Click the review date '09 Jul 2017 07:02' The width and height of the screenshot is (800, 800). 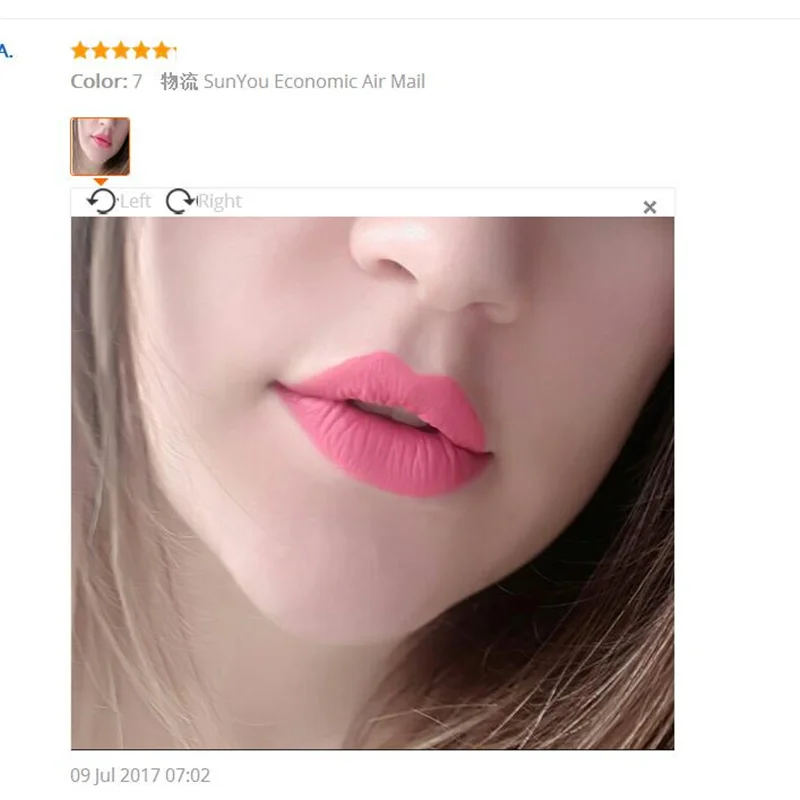coord(140,776)
